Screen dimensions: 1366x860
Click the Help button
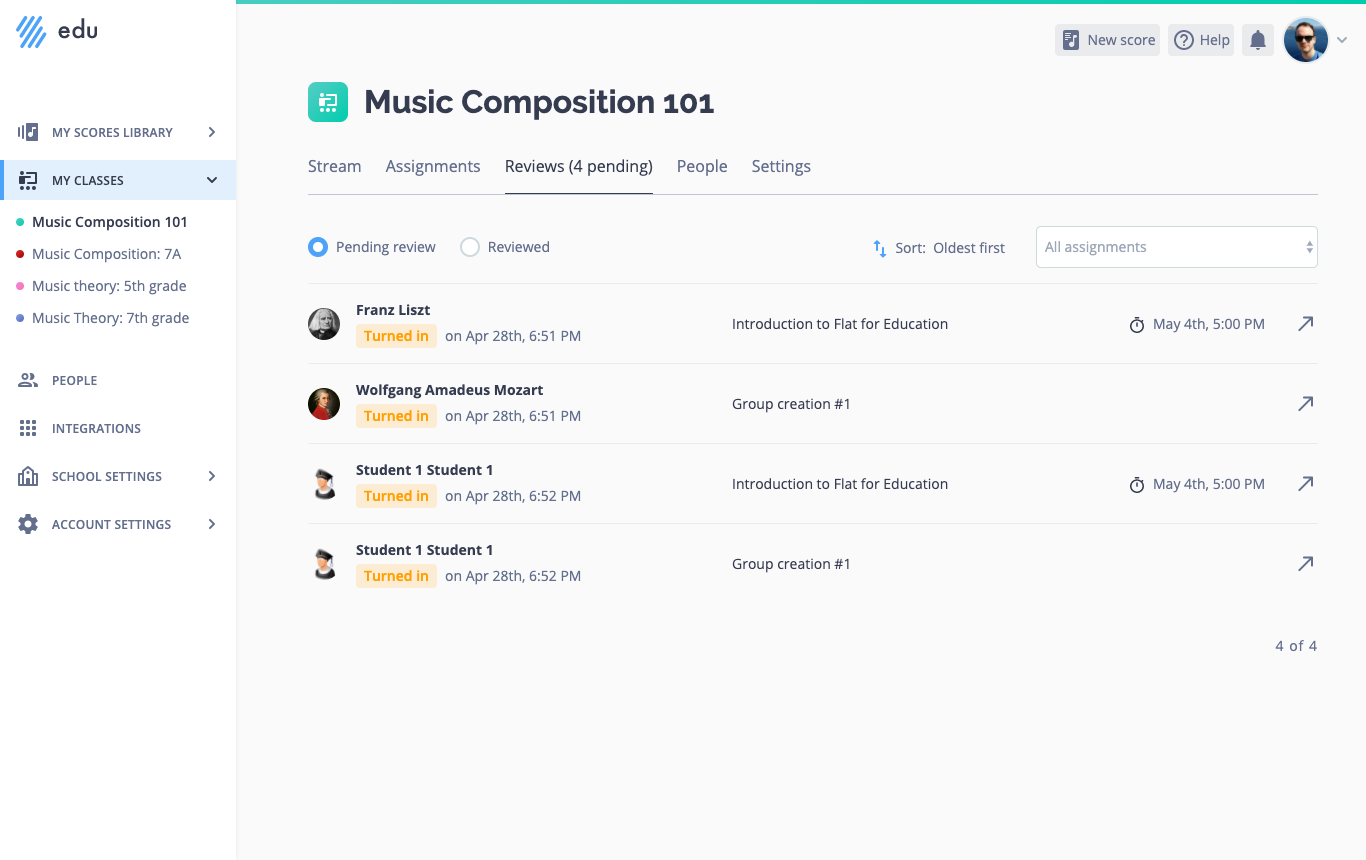pos(1201,40)
